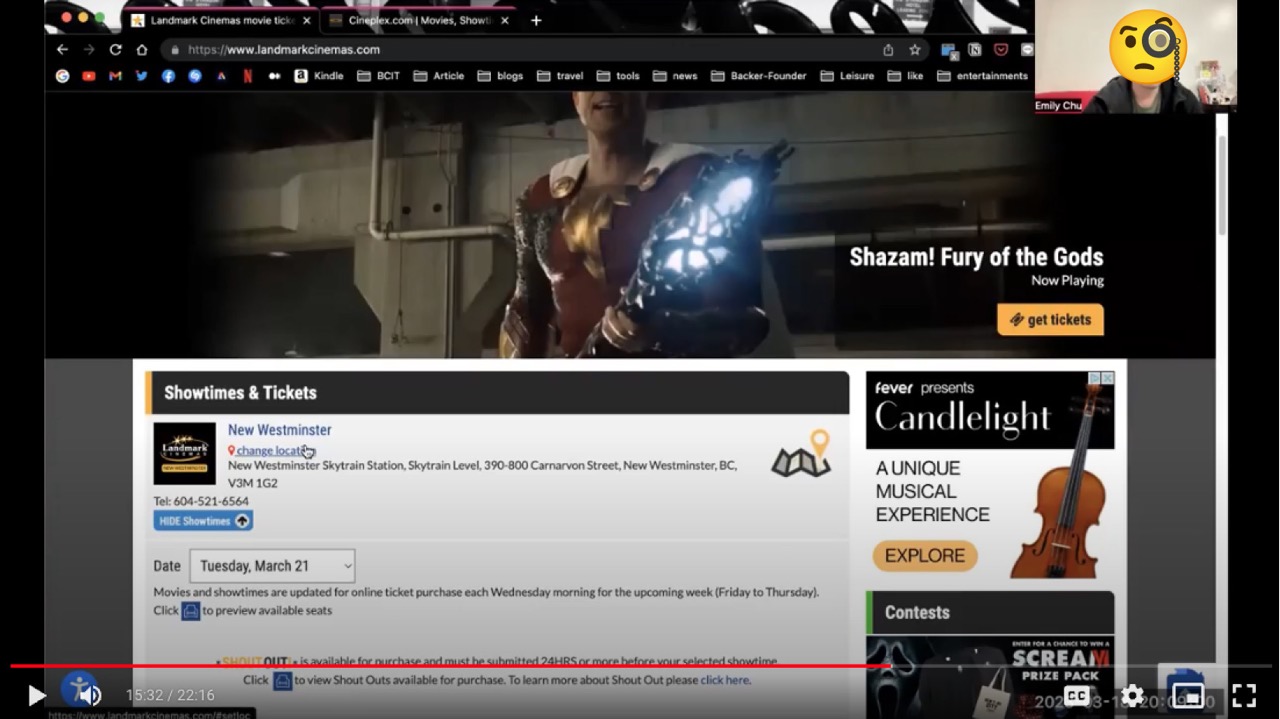Image resolution: width=1280 pixels, height=719 pixels.
Task: Toggle closed captions on the video
Action: coord(1077,695)
